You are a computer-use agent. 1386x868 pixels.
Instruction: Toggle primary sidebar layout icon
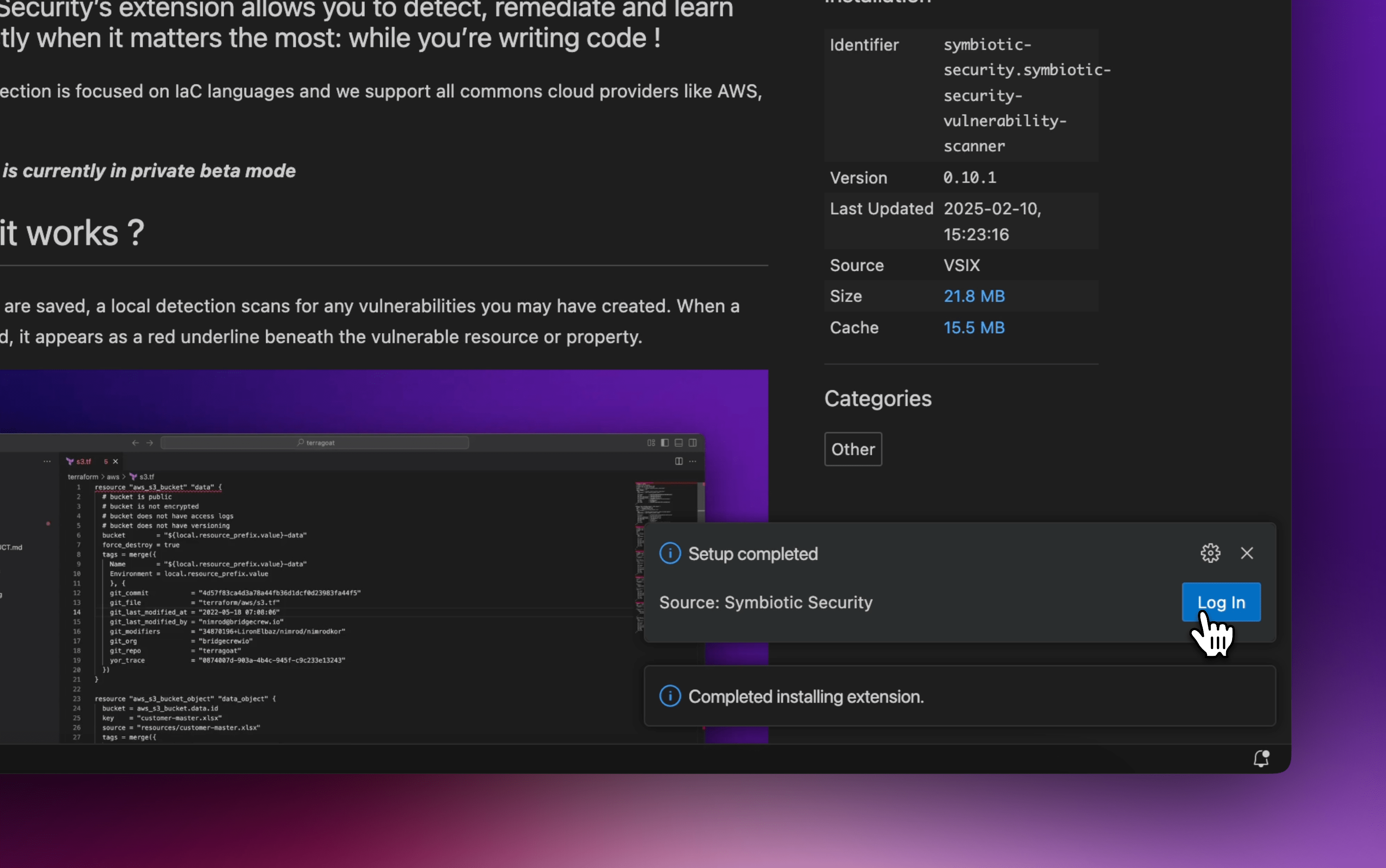(x=665, y=442)
